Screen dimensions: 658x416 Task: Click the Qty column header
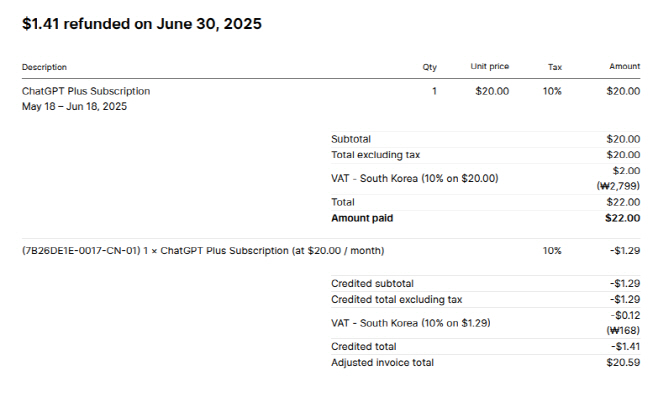pos(429,67)
